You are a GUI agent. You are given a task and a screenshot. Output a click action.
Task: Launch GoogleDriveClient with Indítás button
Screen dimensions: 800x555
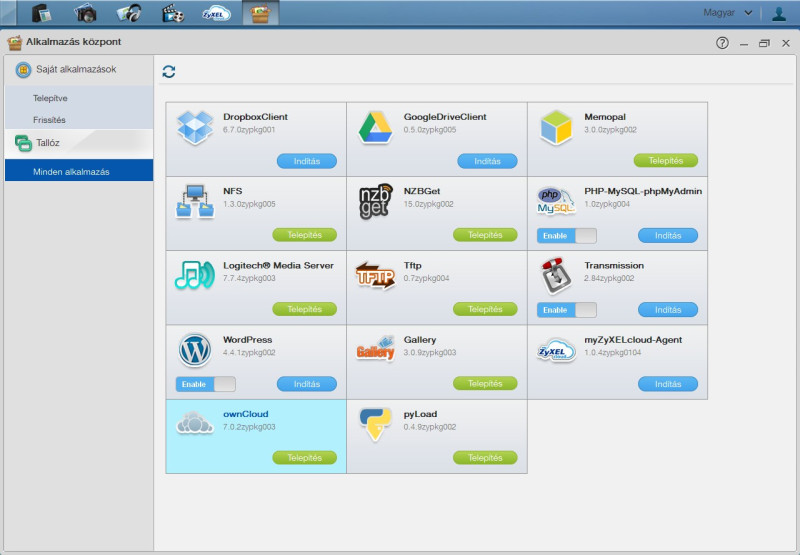pyautogui.click(x=487, y=161)
